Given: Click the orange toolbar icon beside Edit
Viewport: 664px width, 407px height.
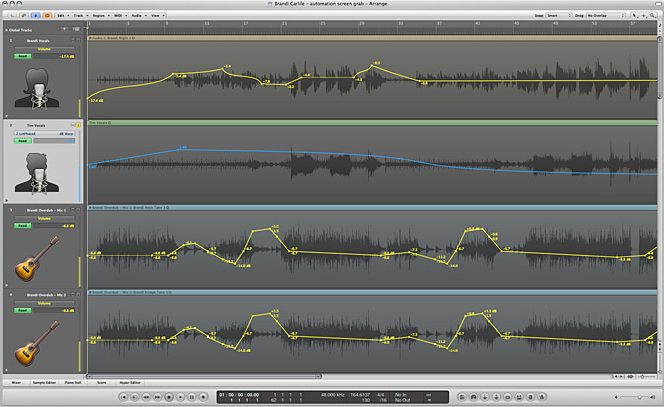Looking at the screenshot, I should [46, 17].
